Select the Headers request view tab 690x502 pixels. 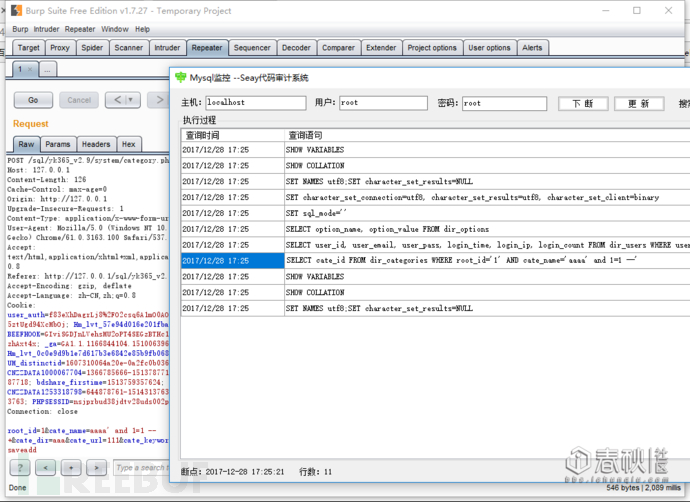[x=96, y=144]
